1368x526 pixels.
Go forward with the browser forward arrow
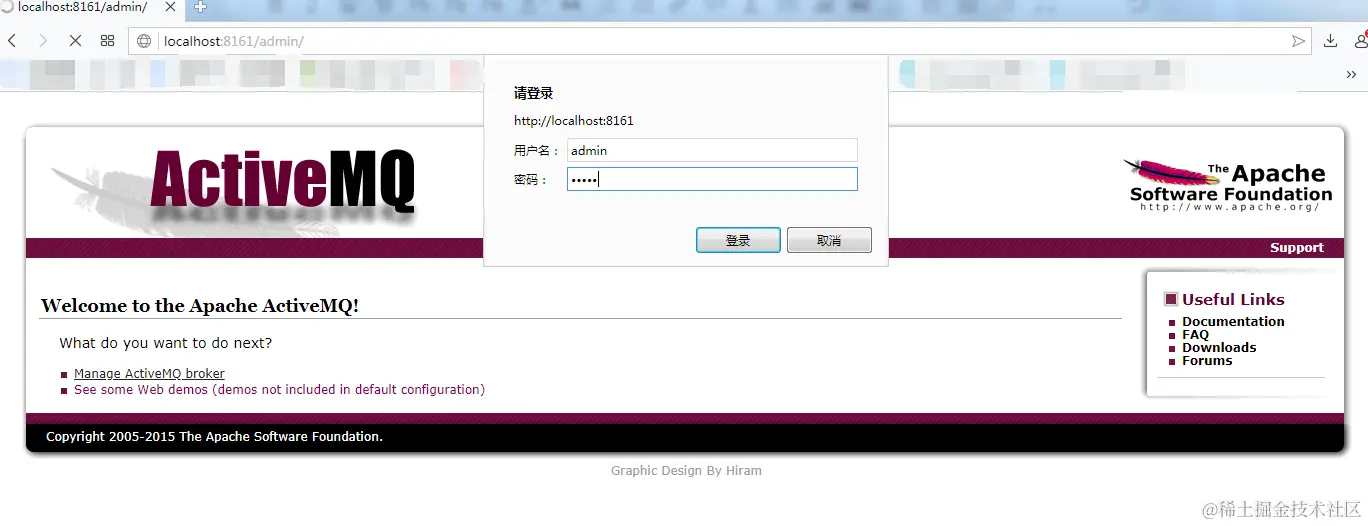point(43,41)
